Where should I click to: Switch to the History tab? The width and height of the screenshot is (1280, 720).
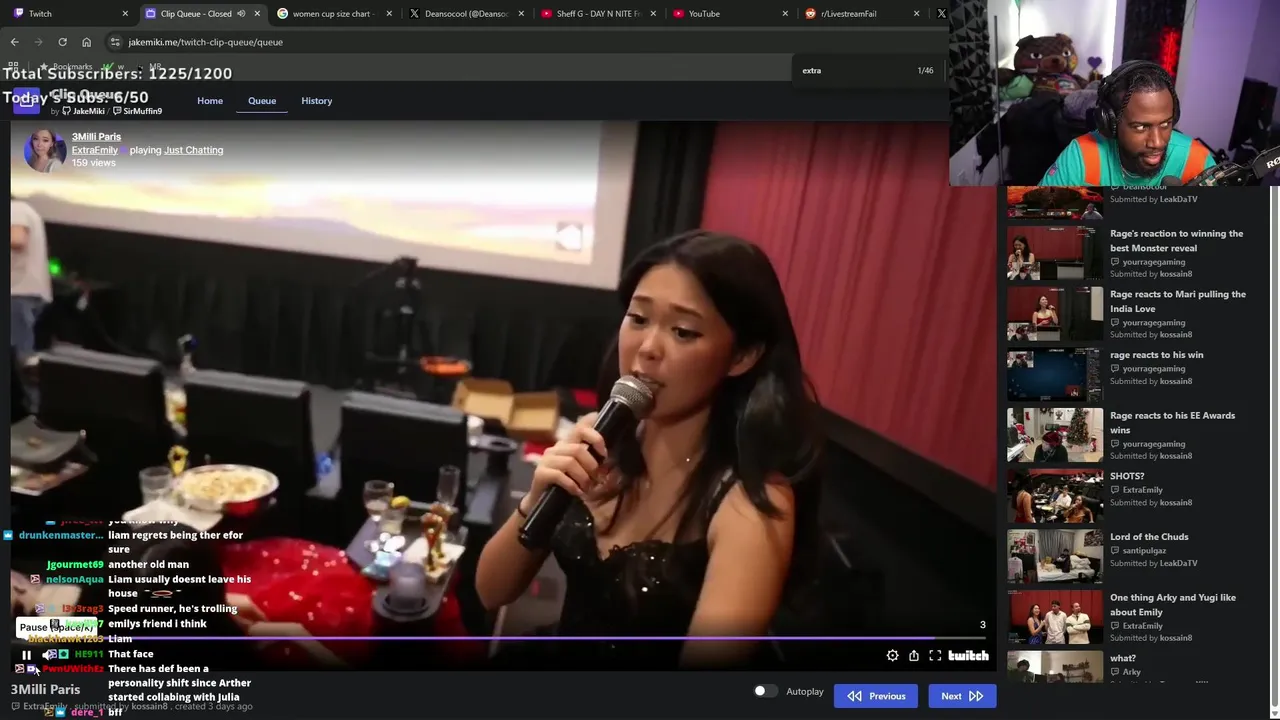coord(317,101)
